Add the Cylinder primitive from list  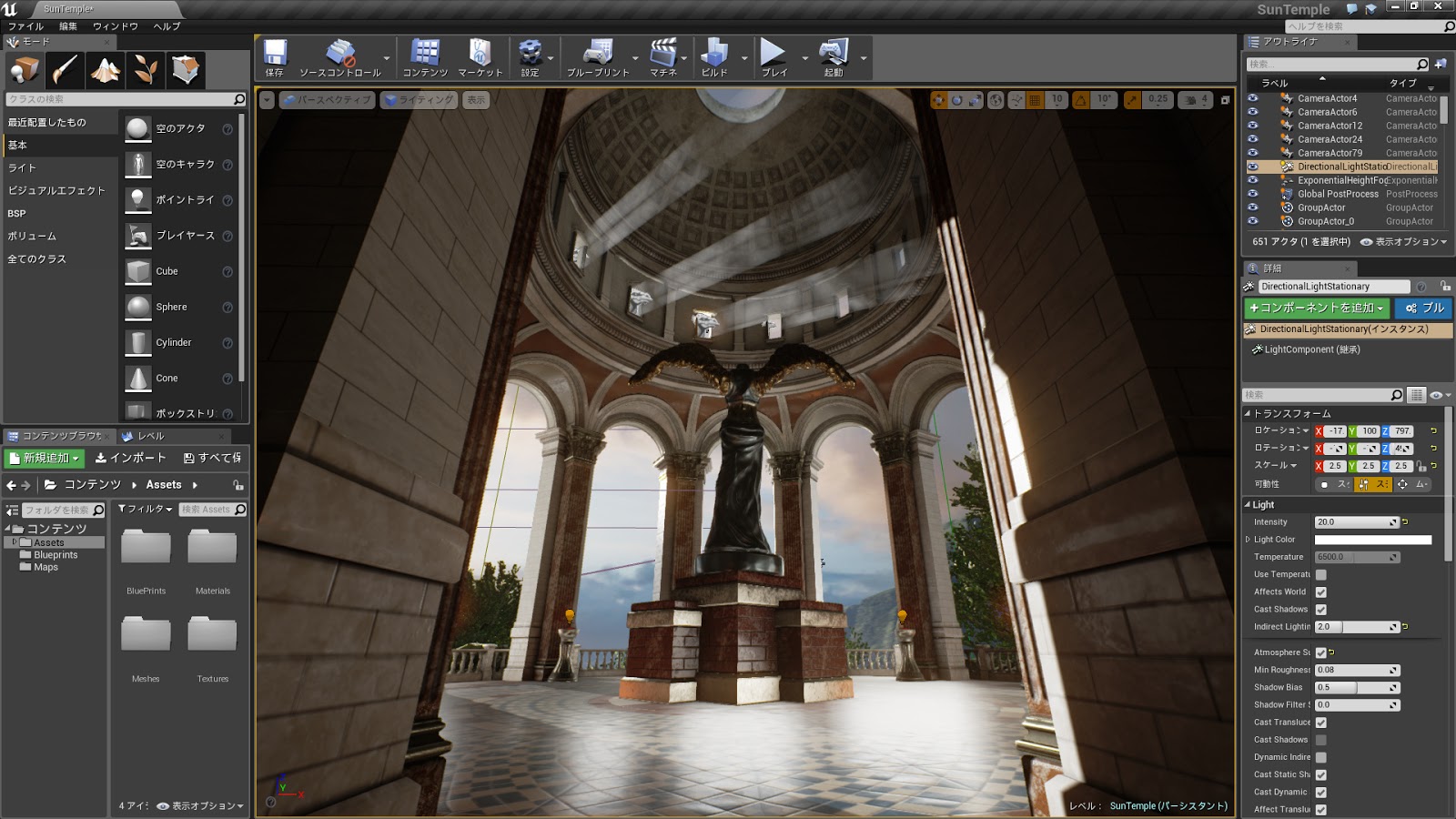(x=179, y=342)
